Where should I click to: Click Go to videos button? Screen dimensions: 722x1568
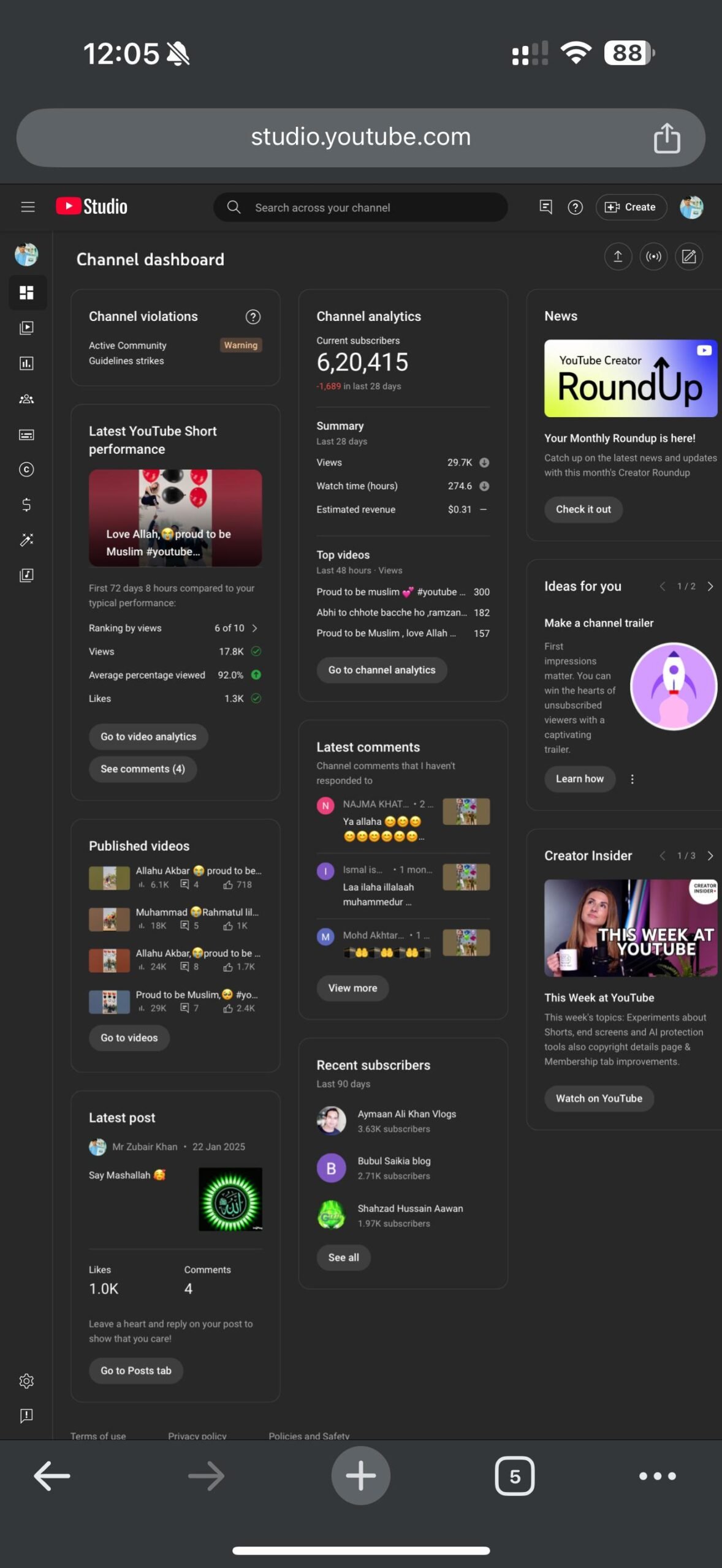click(x=129, y=1038)
